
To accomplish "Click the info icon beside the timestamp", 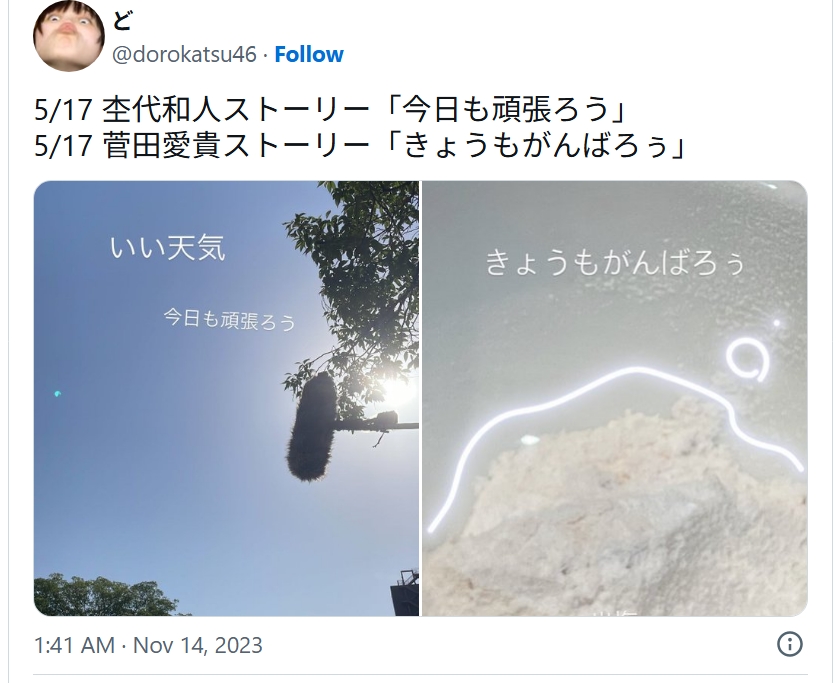I will point(790,644).
